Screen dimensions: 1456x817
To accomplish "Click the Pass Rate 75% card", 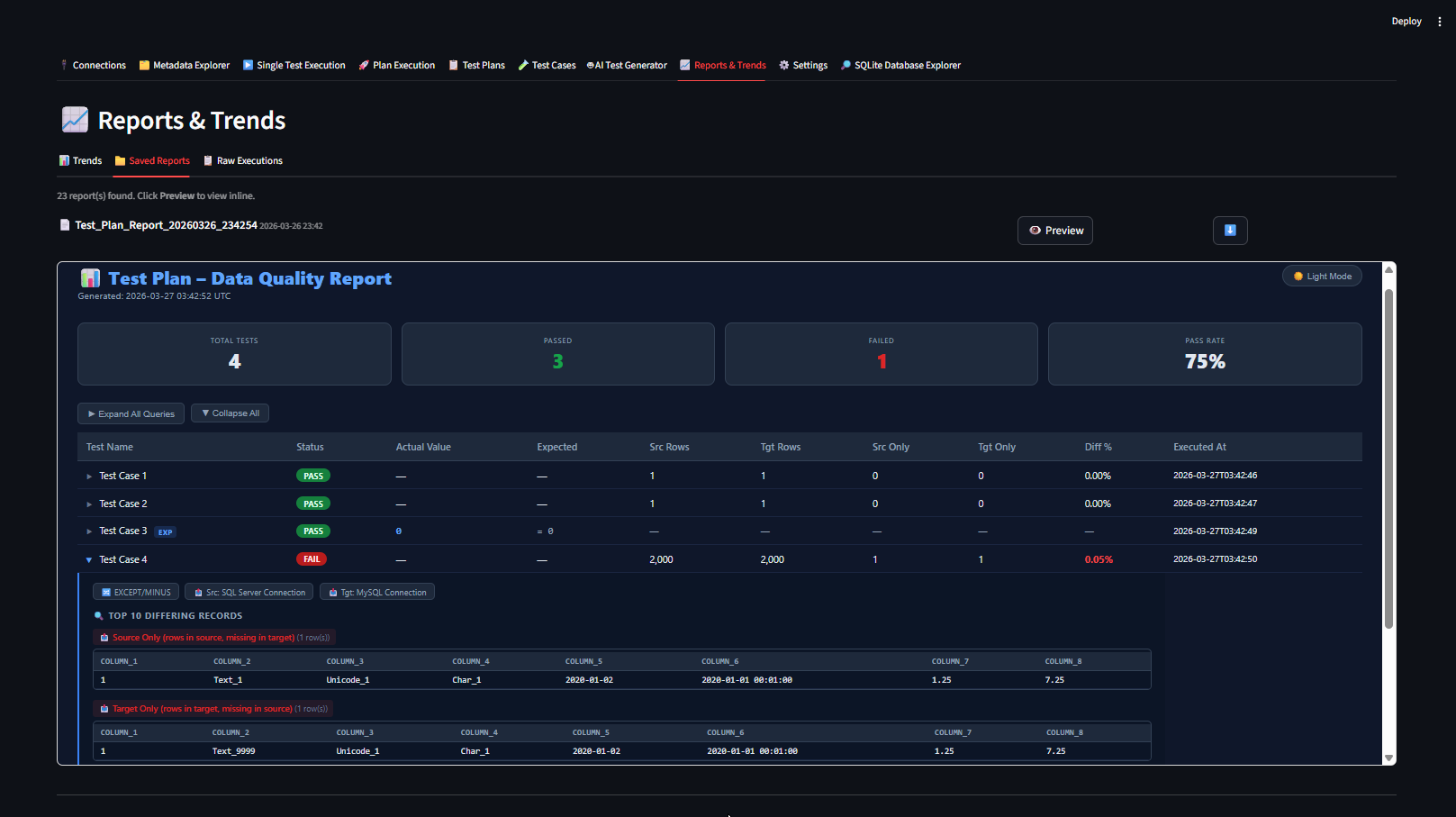I will click(1205, 354).
